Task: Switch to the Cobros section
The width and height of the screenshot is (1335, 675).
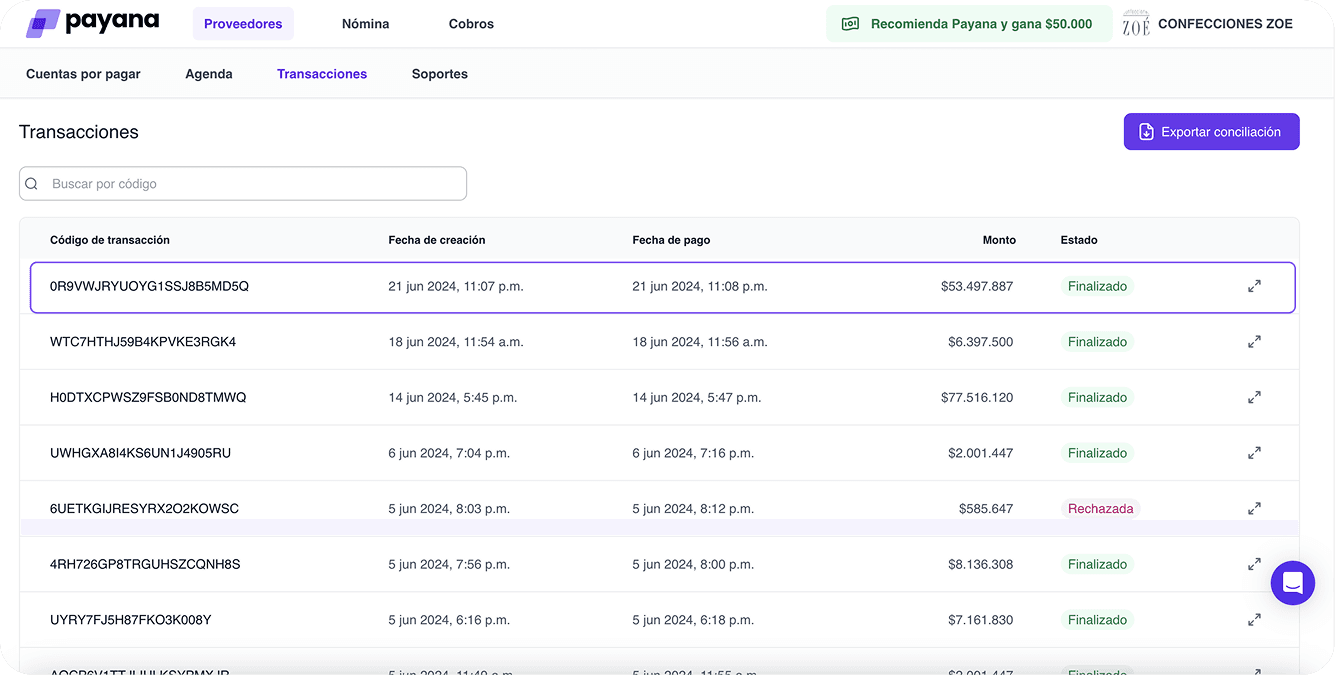Action: 470,23
